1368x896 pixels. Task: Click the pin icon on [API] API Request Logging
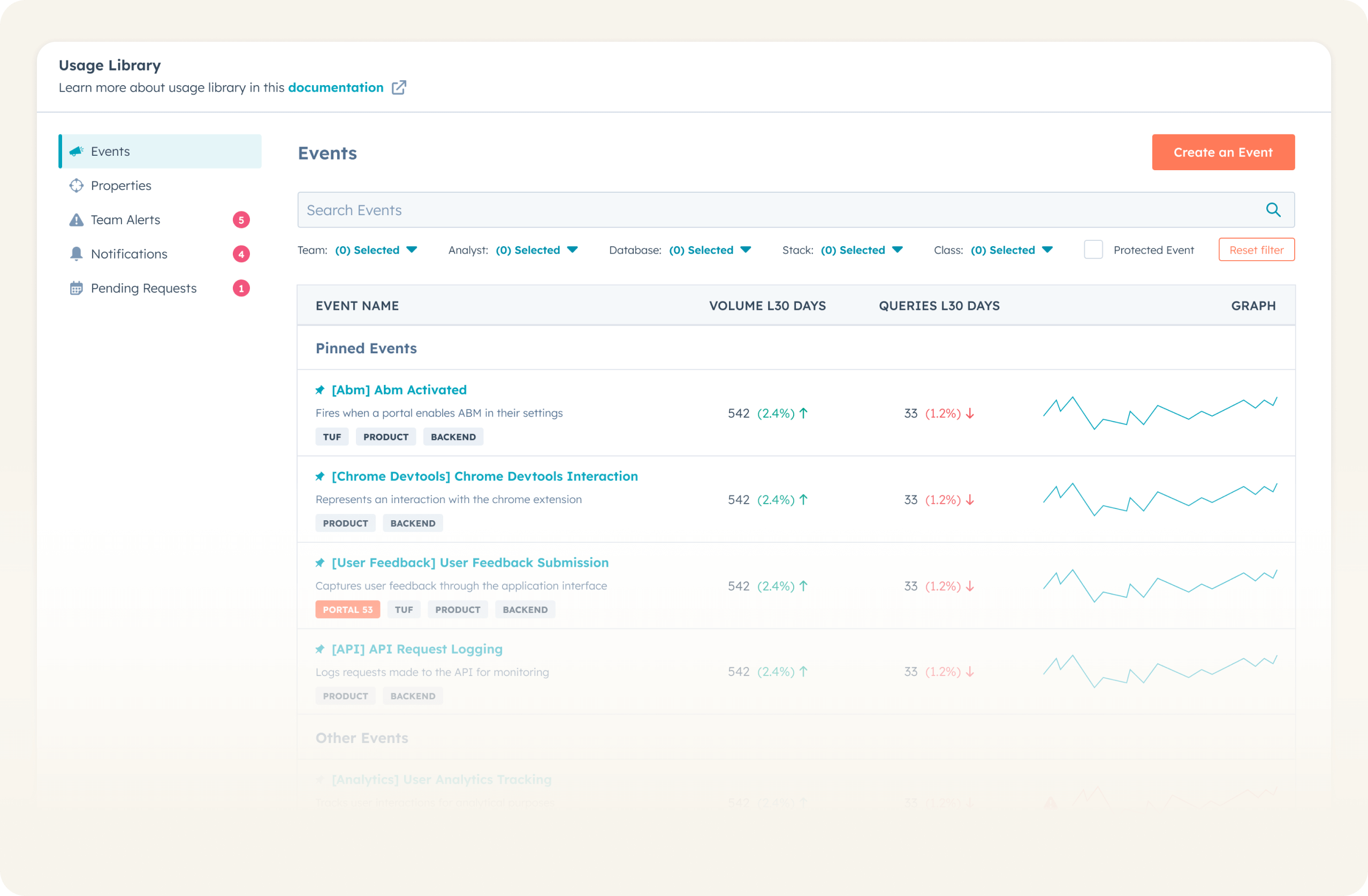point(321,648)
